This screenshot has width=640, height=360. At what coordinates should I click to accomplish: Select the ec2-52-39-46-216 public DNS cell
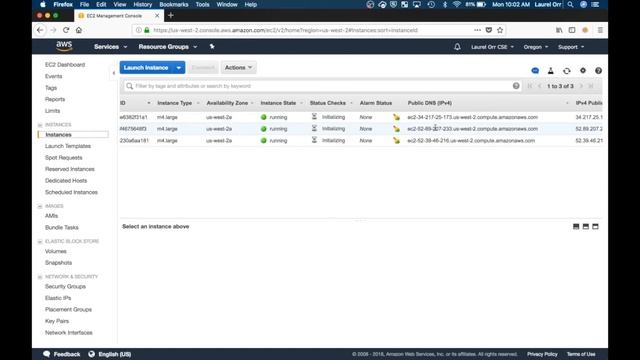(x=471, y=140)
